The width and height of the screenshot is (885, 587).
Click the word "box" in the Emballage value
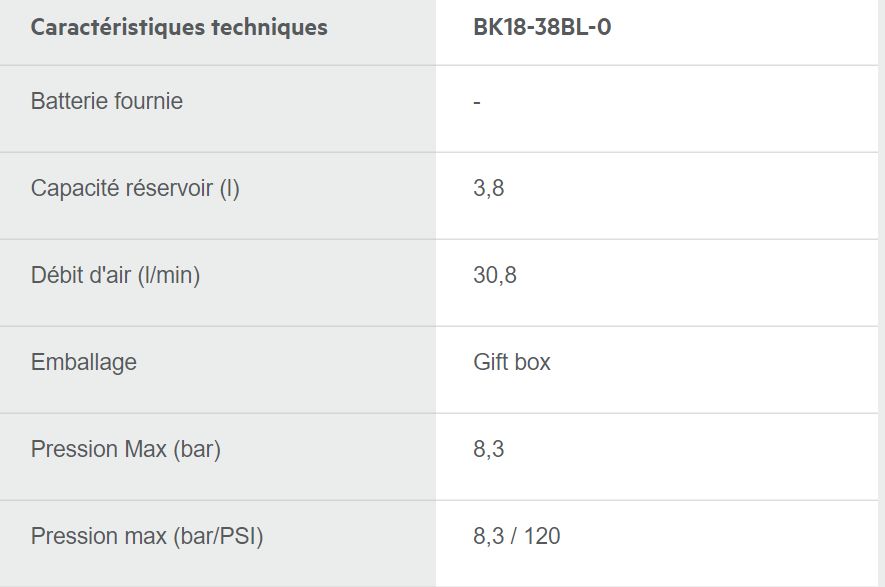click(x=533, y=362)
